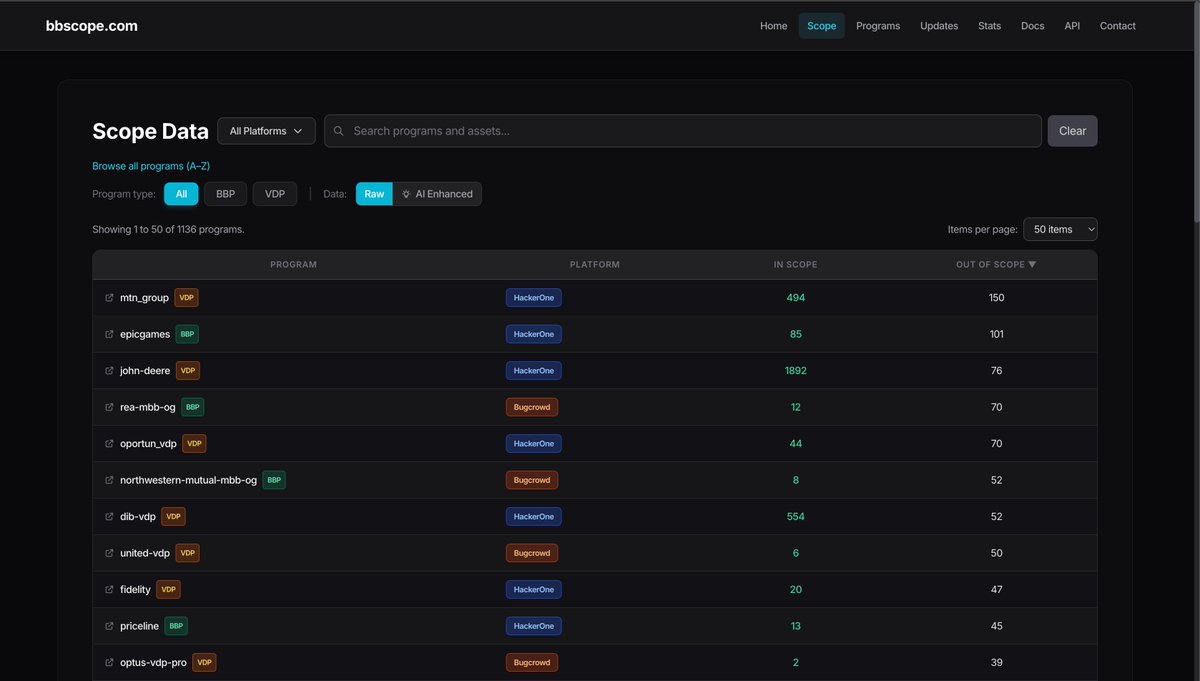This screenshot has width=1200, height=681.
Task: Click the Clear button
Action: tap(1072, 131)
